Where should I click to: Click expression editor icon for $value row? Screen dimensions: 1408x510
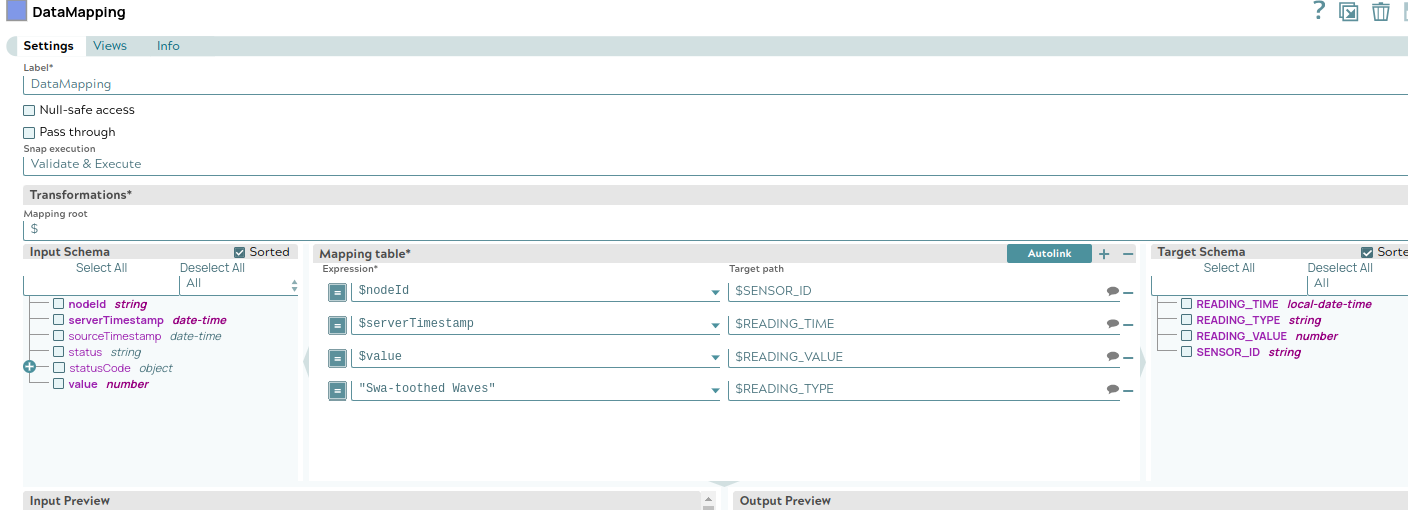[338, 358]
